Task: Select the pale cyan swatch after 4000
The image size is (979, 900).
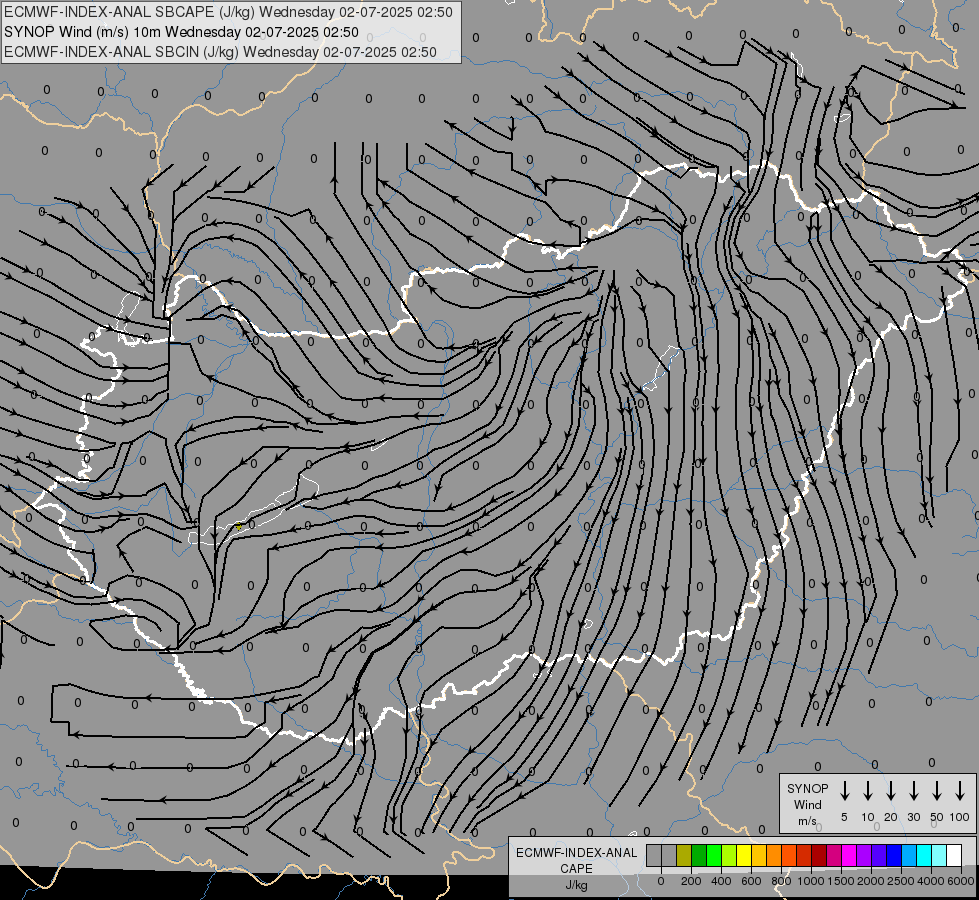Action: (940, 855)
